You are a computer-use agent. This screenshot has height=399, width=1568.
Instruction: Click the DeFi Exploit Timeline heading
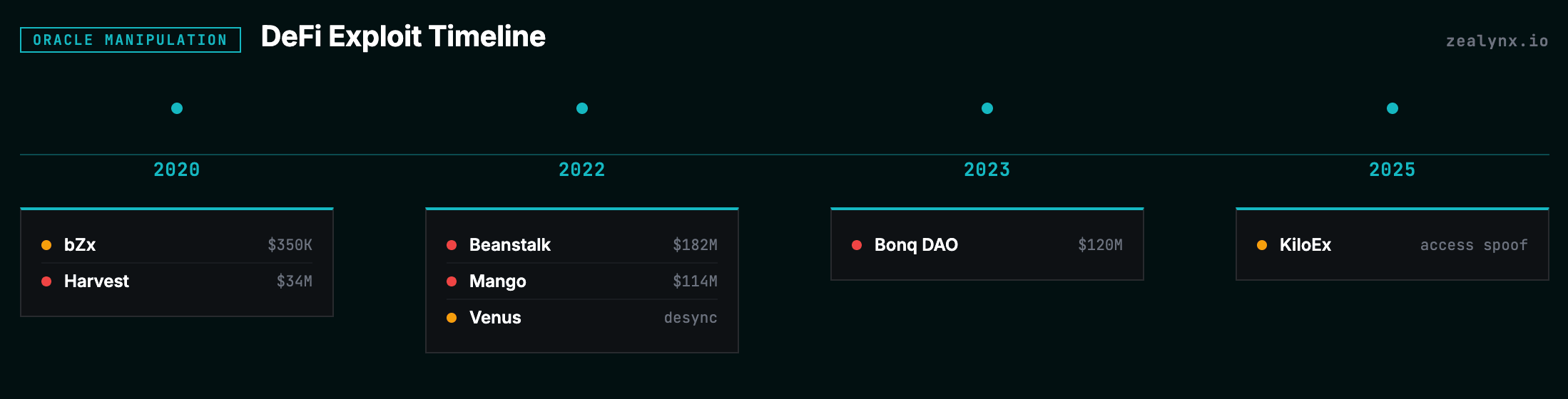pos(403,37)
